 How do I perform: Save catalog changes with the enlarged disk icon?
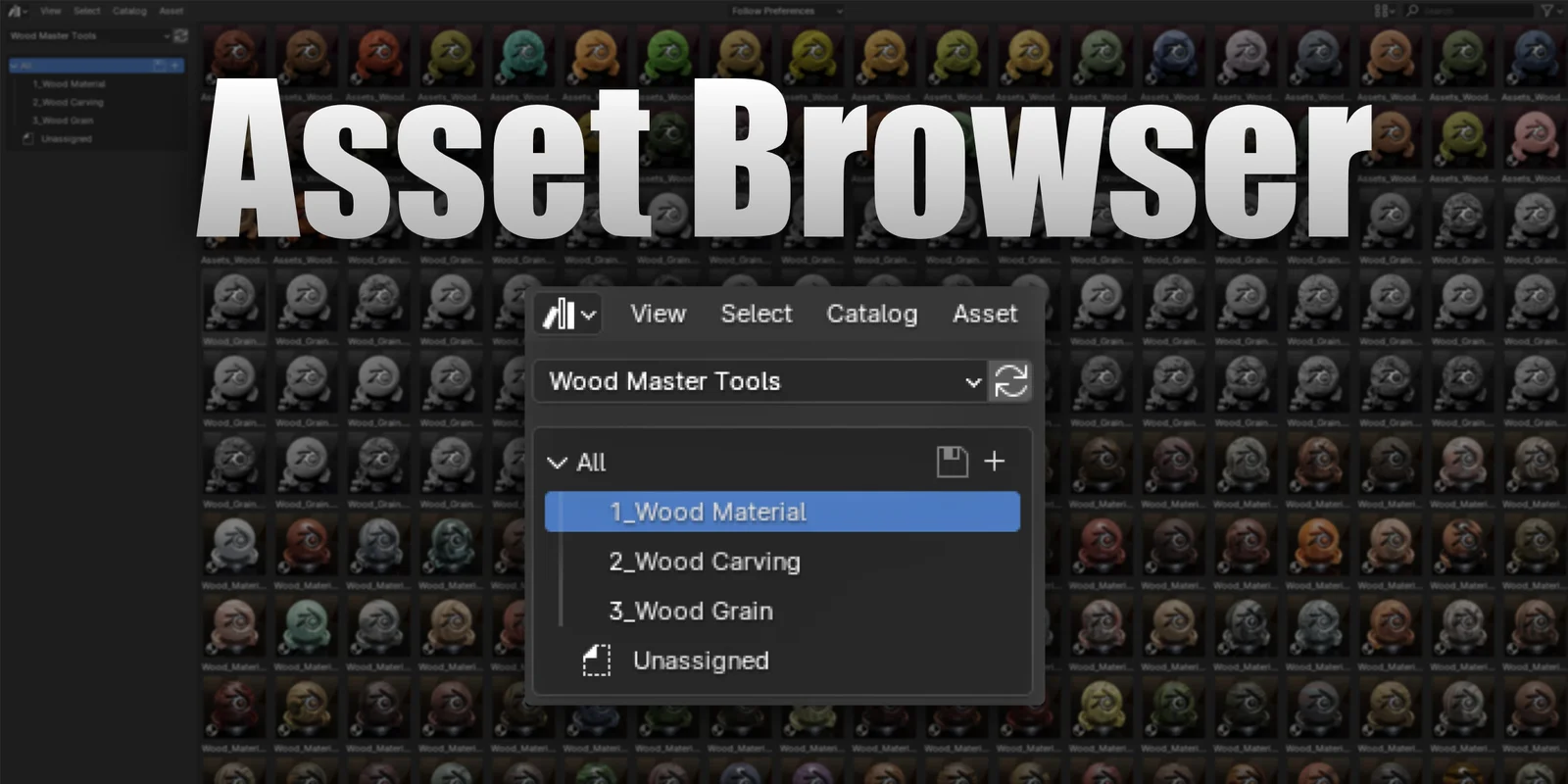[x=952, y=462]
